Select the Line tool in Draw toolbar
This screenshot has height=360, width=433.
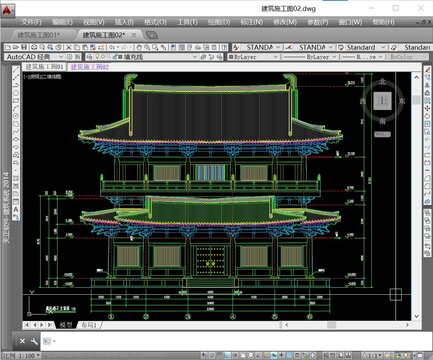coord(16,69)
